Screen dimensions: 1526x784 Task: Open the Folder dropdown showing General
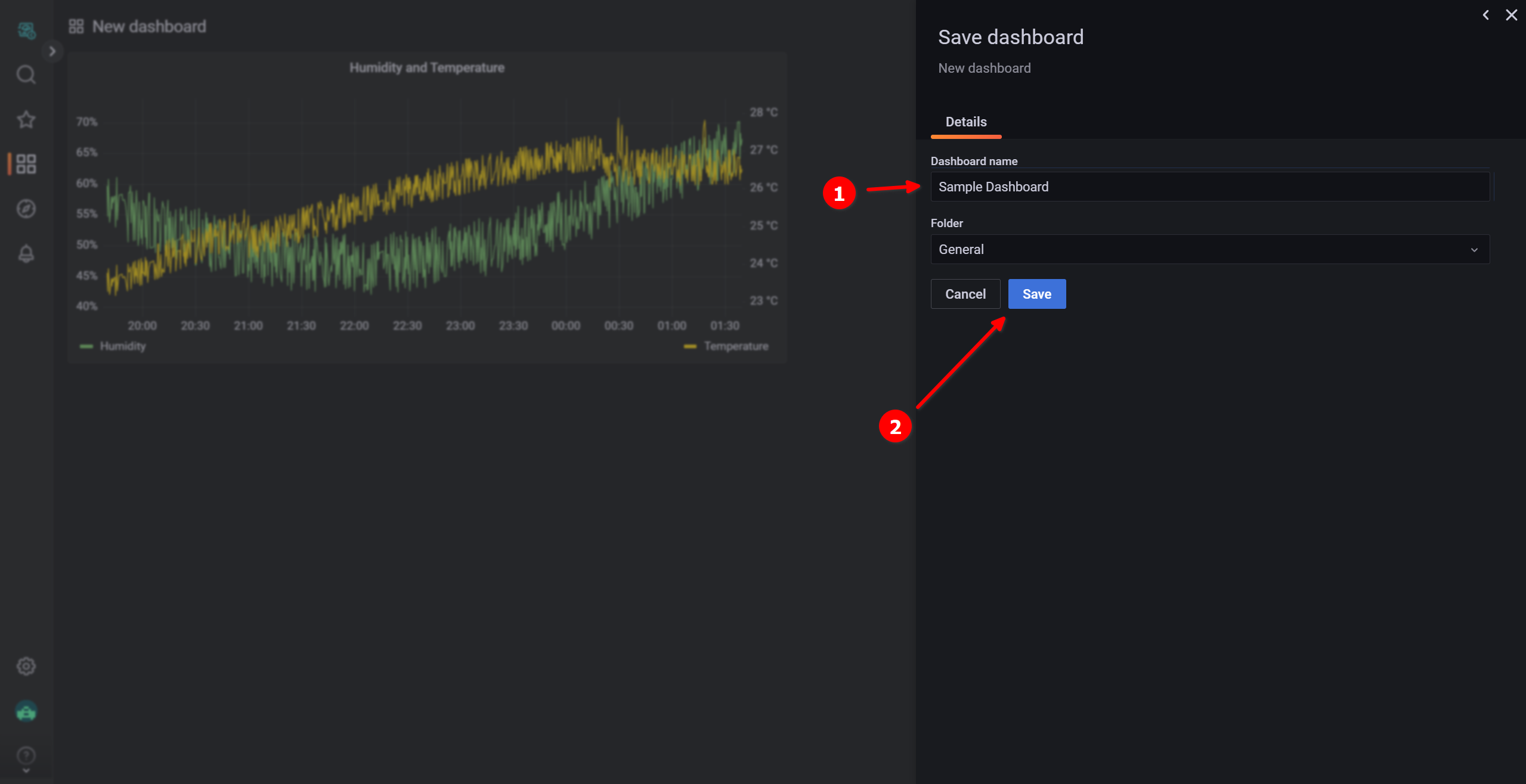pyautogui.click(x=1210, y=249)
